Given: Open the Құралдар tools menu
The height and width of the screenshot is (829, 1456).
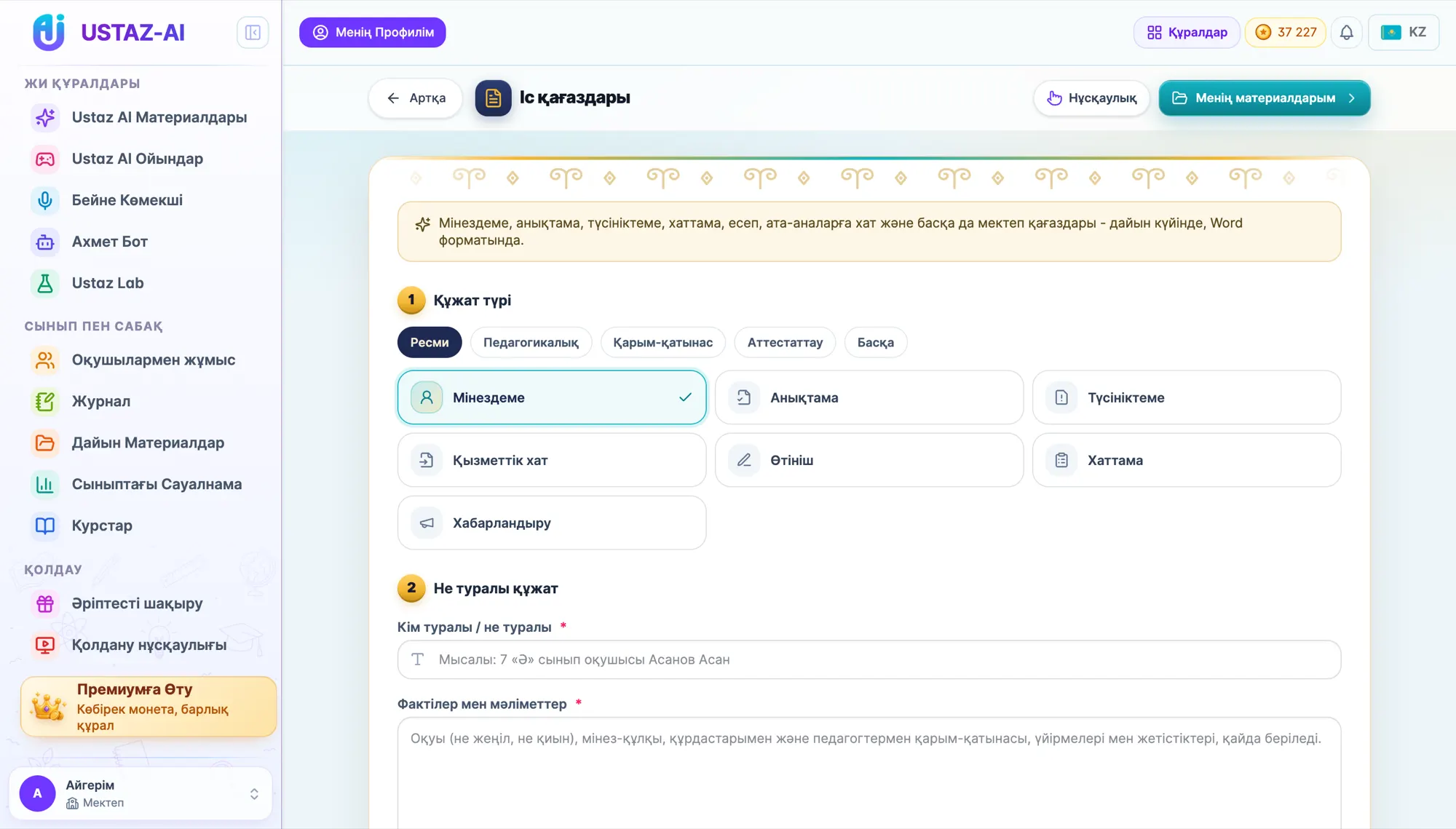Looking at the screenshot, I should pyautogui.click(x=1187, y=33).
